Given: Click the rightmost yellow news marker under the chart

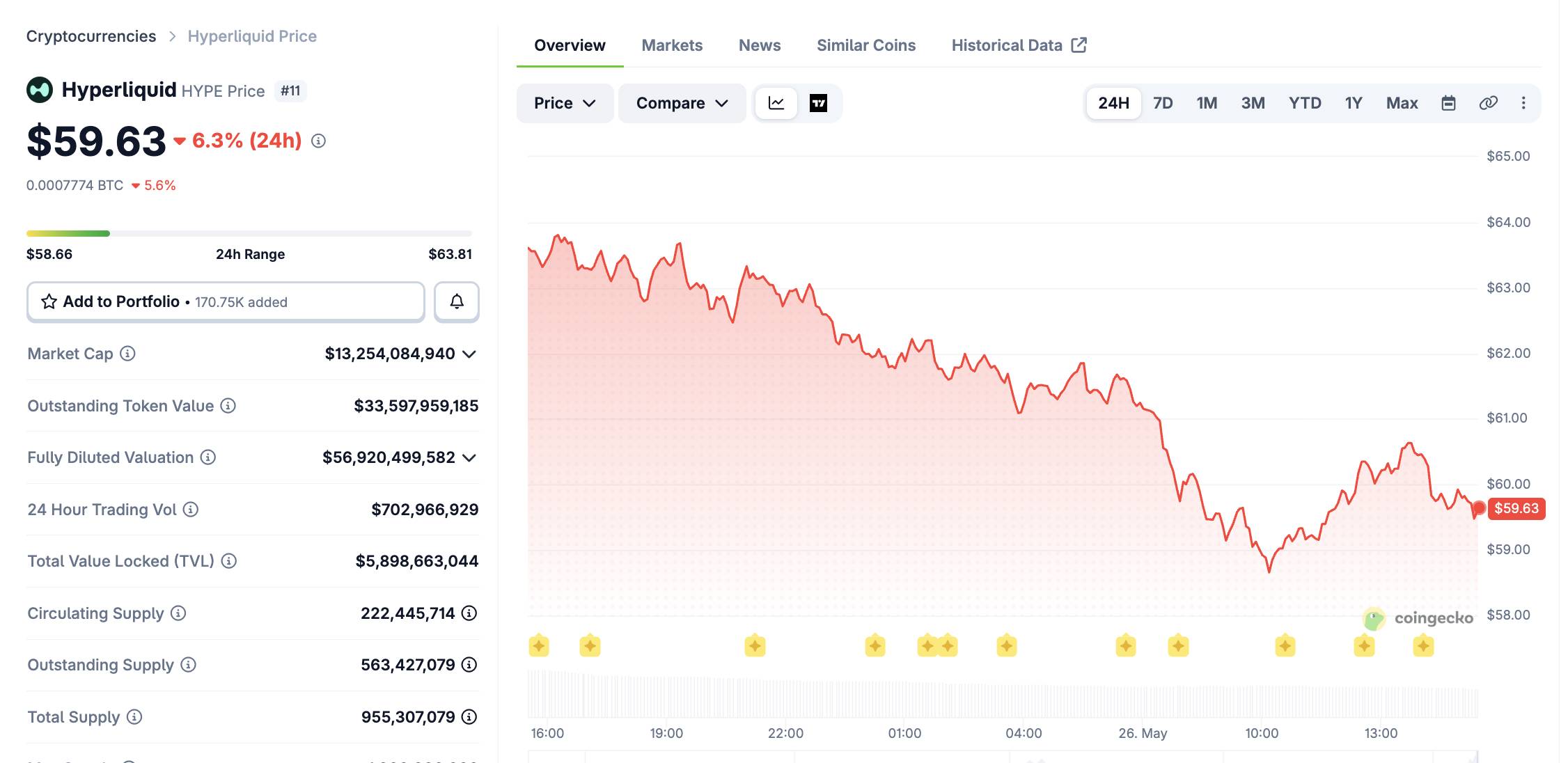Looking at the screenshot, I should coord(1423,646).
